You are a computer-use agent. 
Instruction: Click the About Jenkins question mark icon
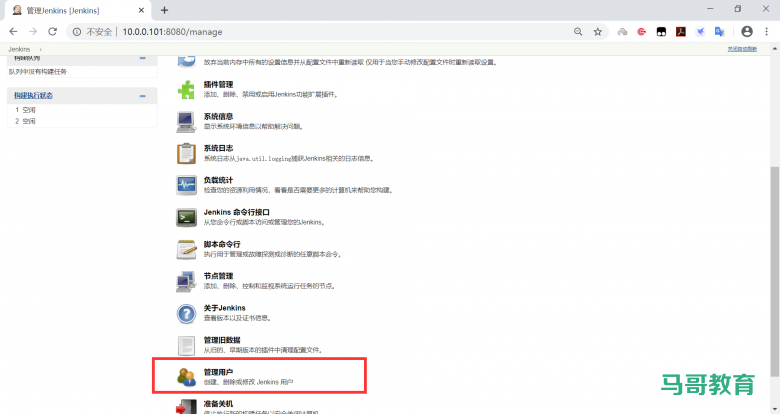(187, 313)
